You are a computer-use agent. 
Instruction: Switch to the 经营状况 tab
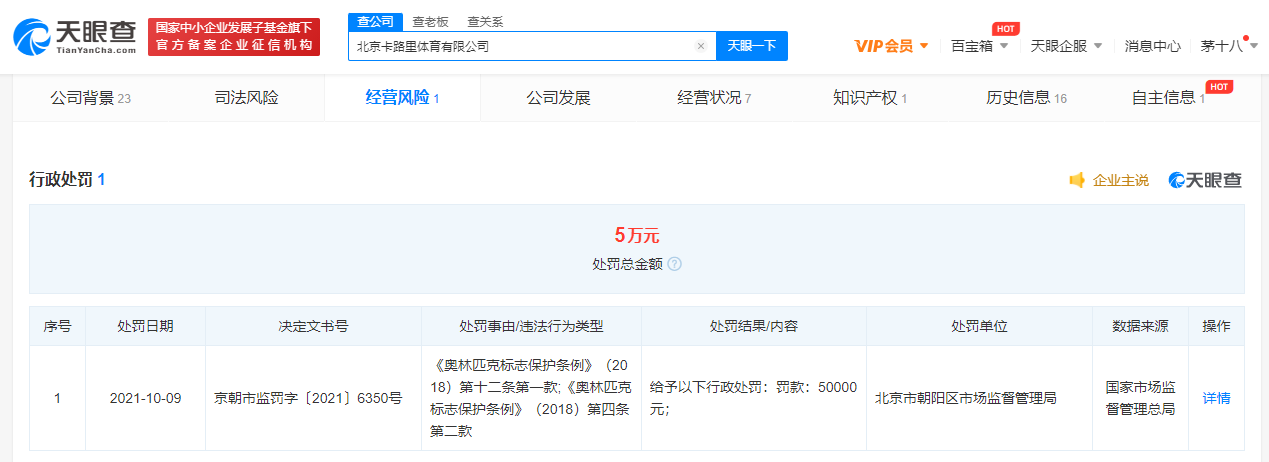click(x=714, y=98)
